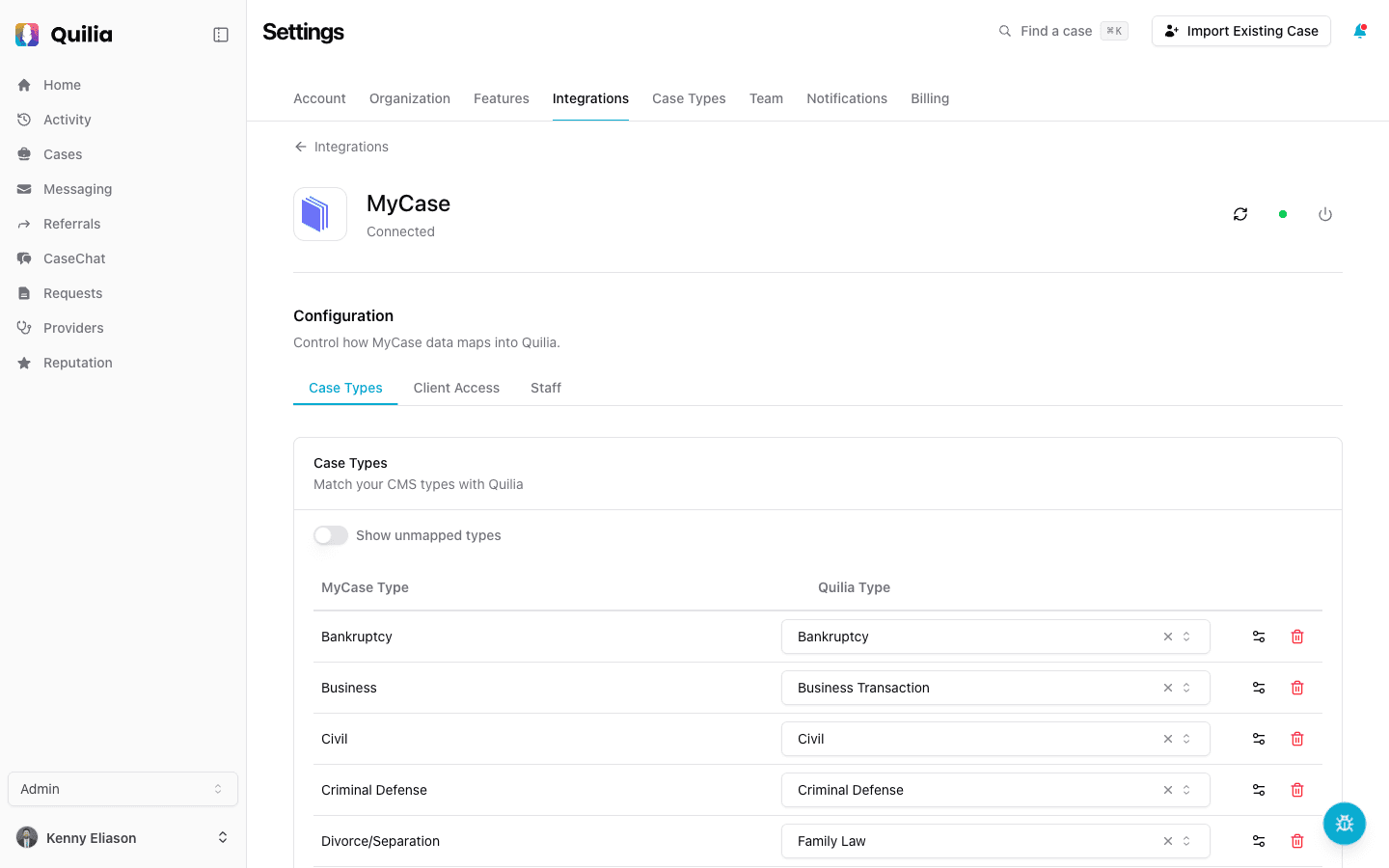The image size is (1389, 868).
Task: Delete the Divorce/Separation mapping row
Action: tap(1297, 841)
